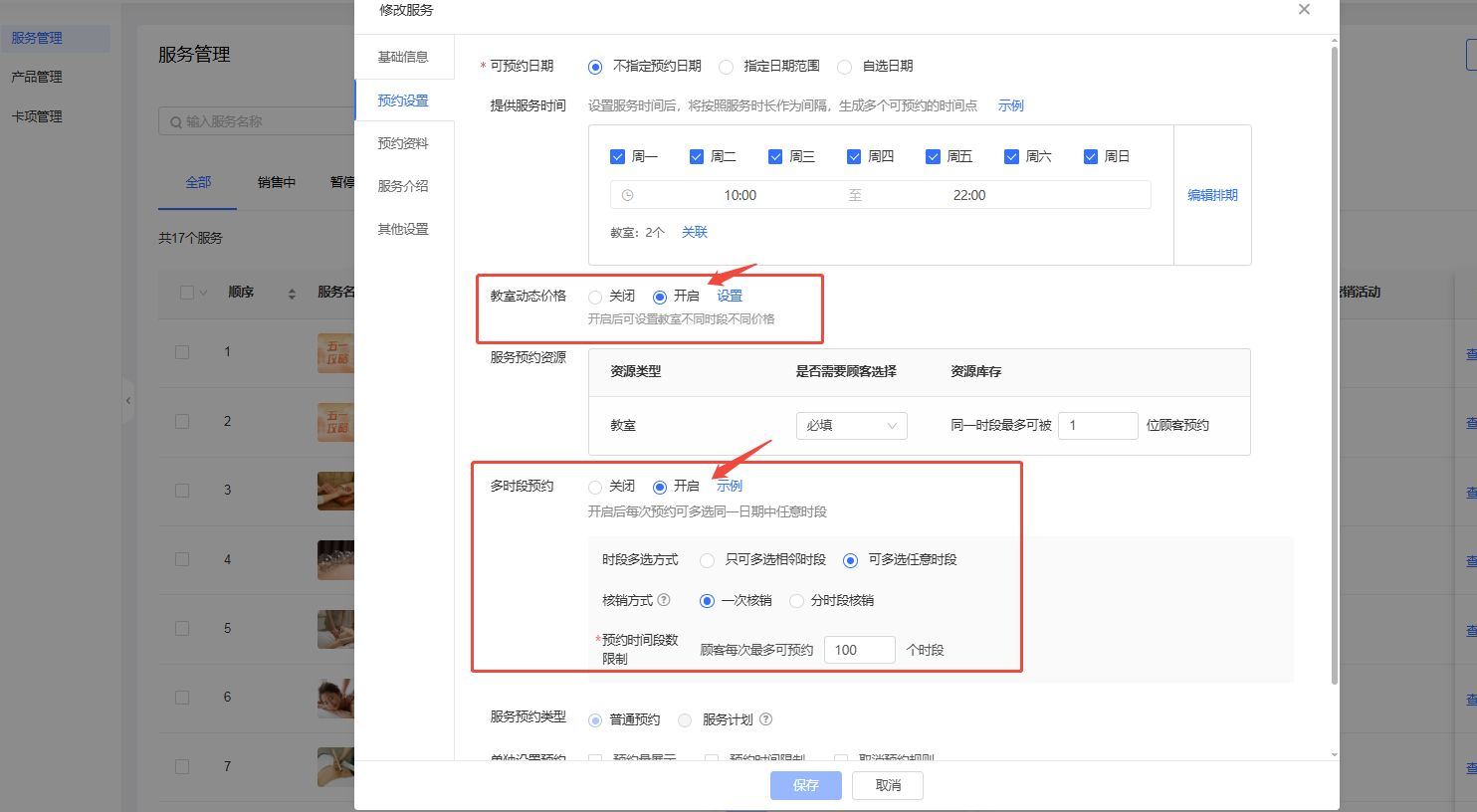Click the clock icon in time range field
The width and height of the screenshot is (1477, 812).
(627, 195)
